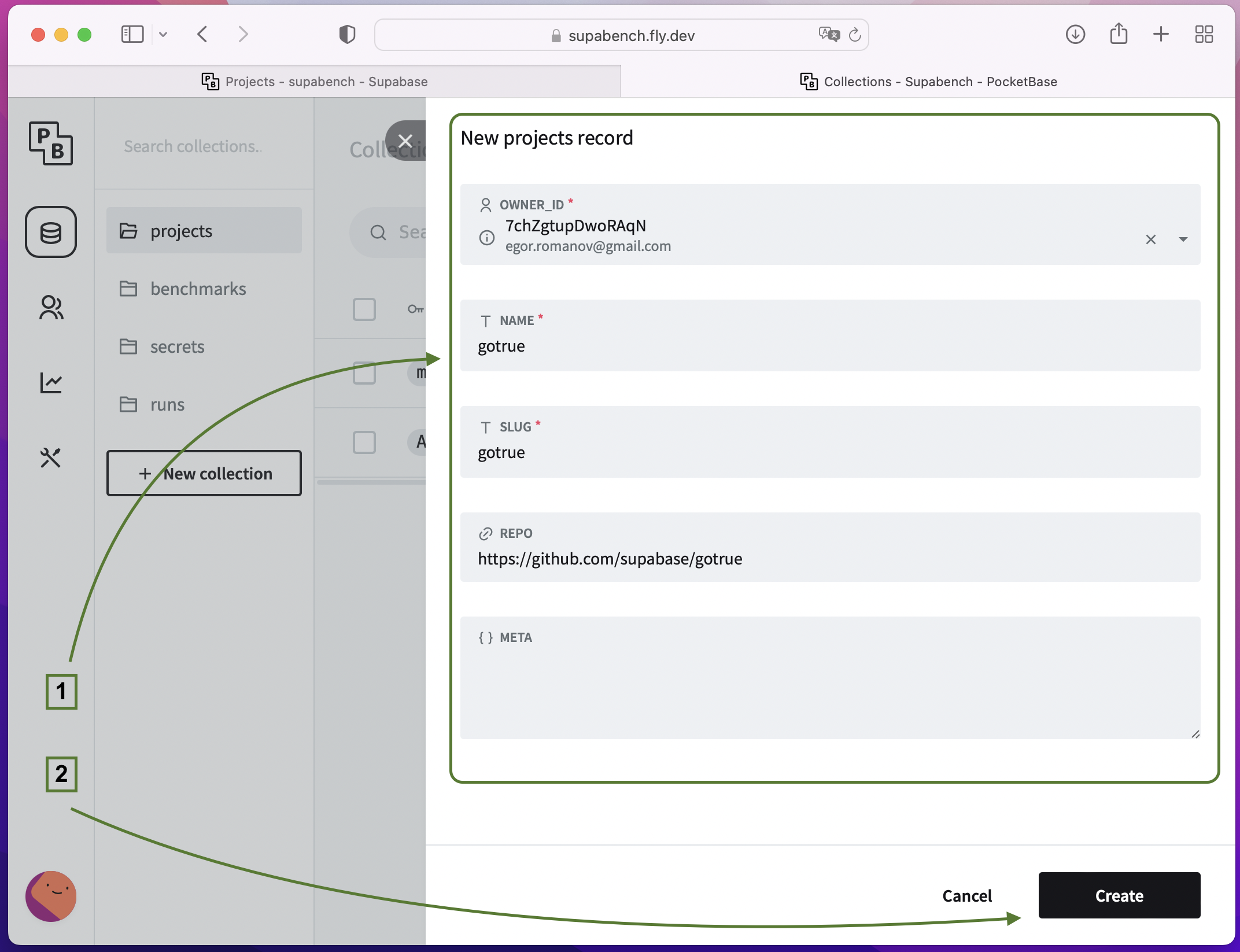The height and width of the screenshot is (952, 1240).
Task: Click the records search magnifier icon
Action: click(x=378, y=233)
